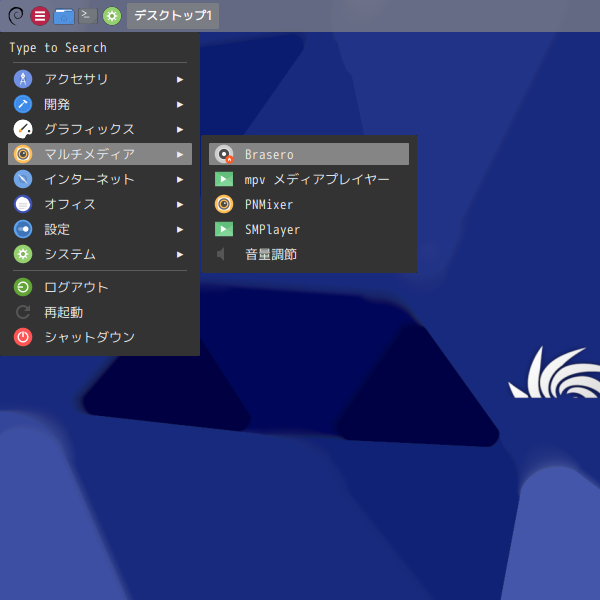
Task: Expand the オフィス submenu arrow
Action: [x=180, y=205]
